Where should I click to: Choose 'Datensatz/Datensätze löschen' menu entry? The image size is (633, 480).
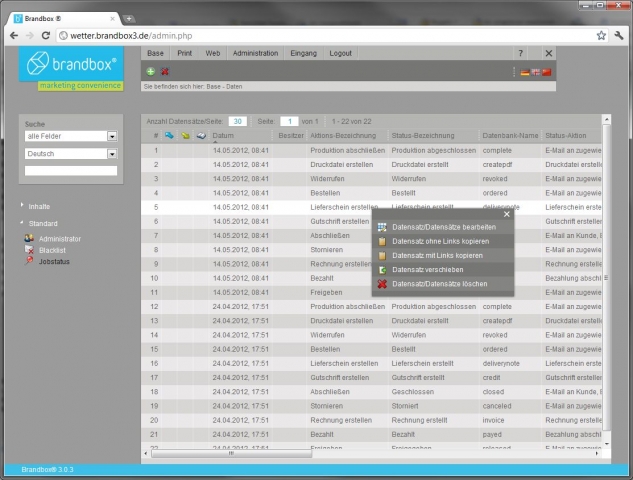coord(439,284)
